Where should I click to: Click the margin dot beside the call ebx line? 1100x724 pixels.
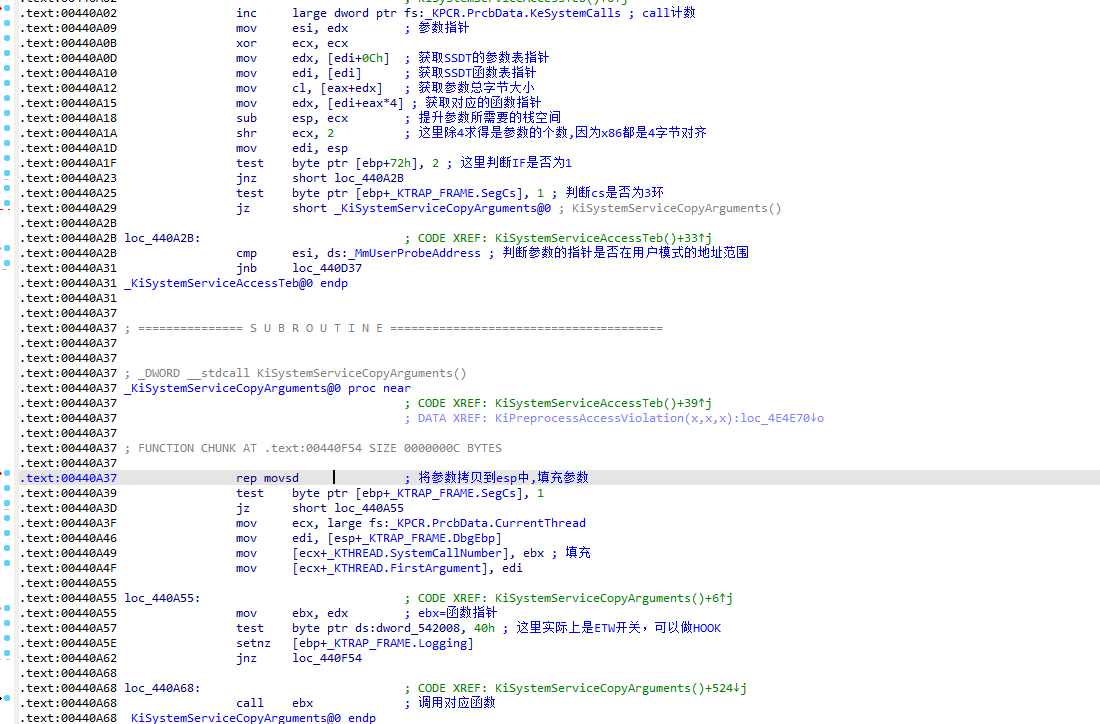(8, 703)
